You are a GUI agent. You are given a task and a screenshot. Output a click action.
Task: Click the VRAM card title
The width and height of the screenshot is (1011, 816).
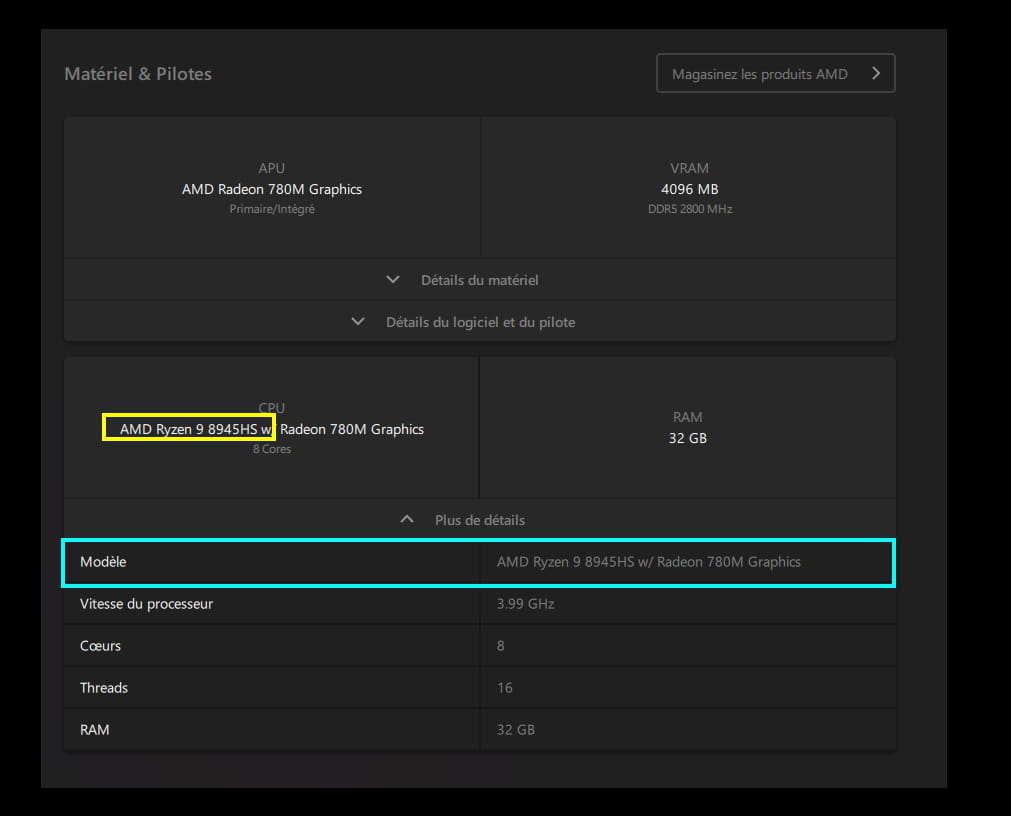pyautogui.click(x=689, y=168)
